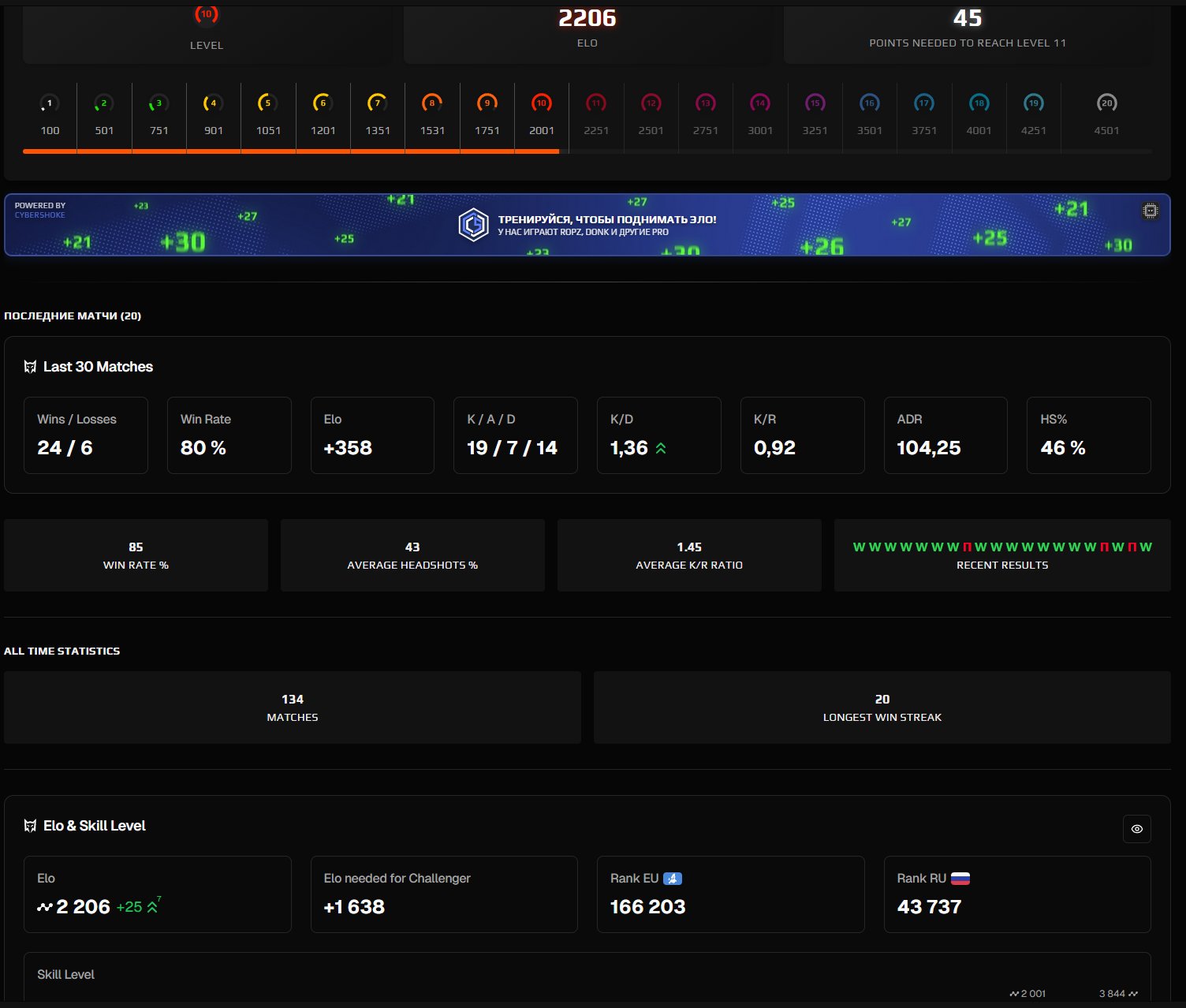Select the level 10 badge above LEVEL label
This screenshot has height=1008, width=1186.
click(x=207, y=13)
